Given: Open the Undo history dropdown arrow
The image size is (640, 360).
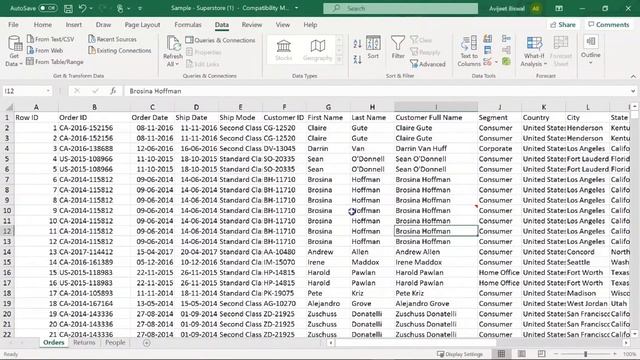Looking at the screenshot, I should pyautogui.click(x=91, y=8).
